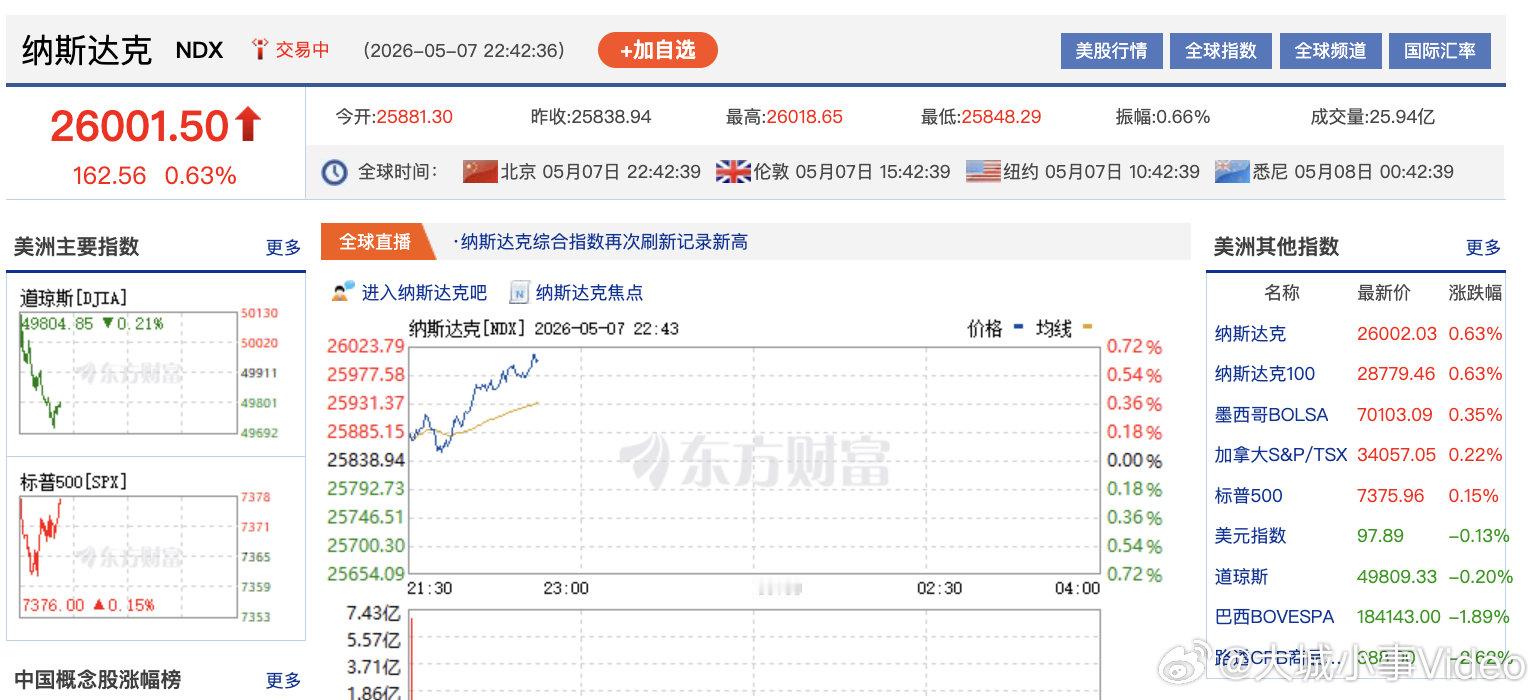The height and width of the screenshot is (700, 1540).
Task: Click the 名称 column header
Action: [1282, 292]
